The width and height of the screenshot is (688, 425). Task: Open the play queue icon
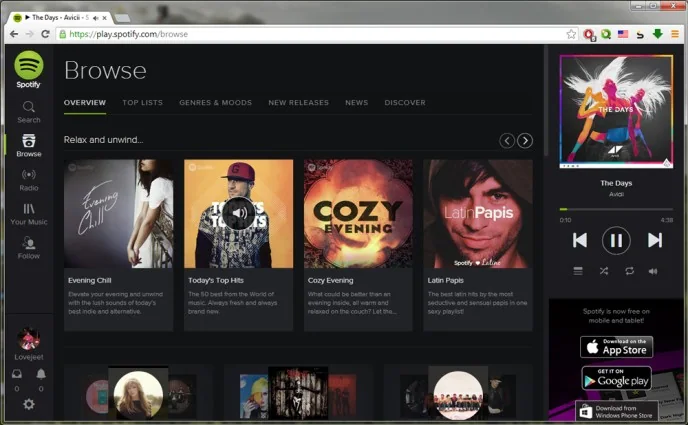578,271
